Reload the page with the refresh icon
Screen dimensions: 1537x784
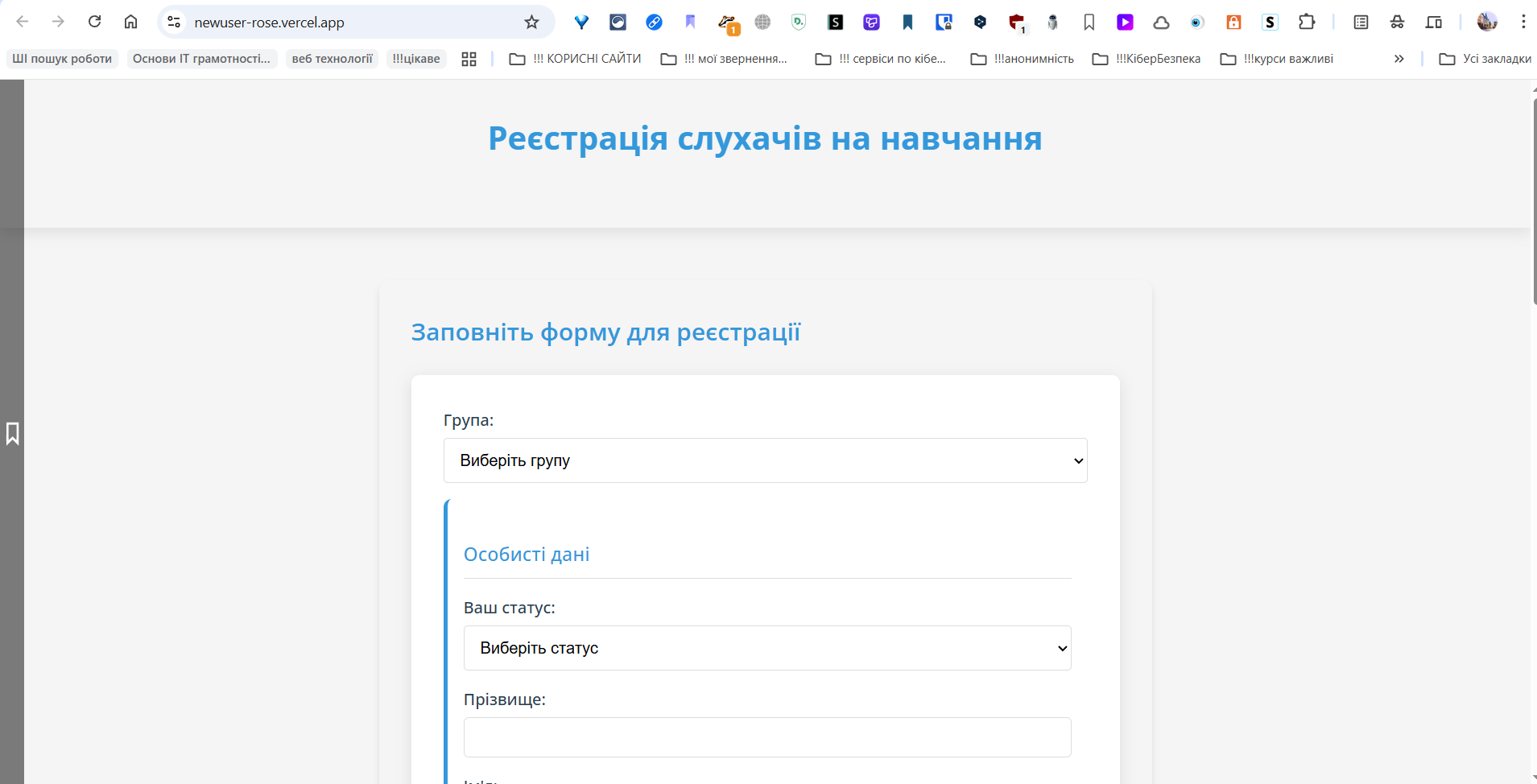[x=94, y=22]
